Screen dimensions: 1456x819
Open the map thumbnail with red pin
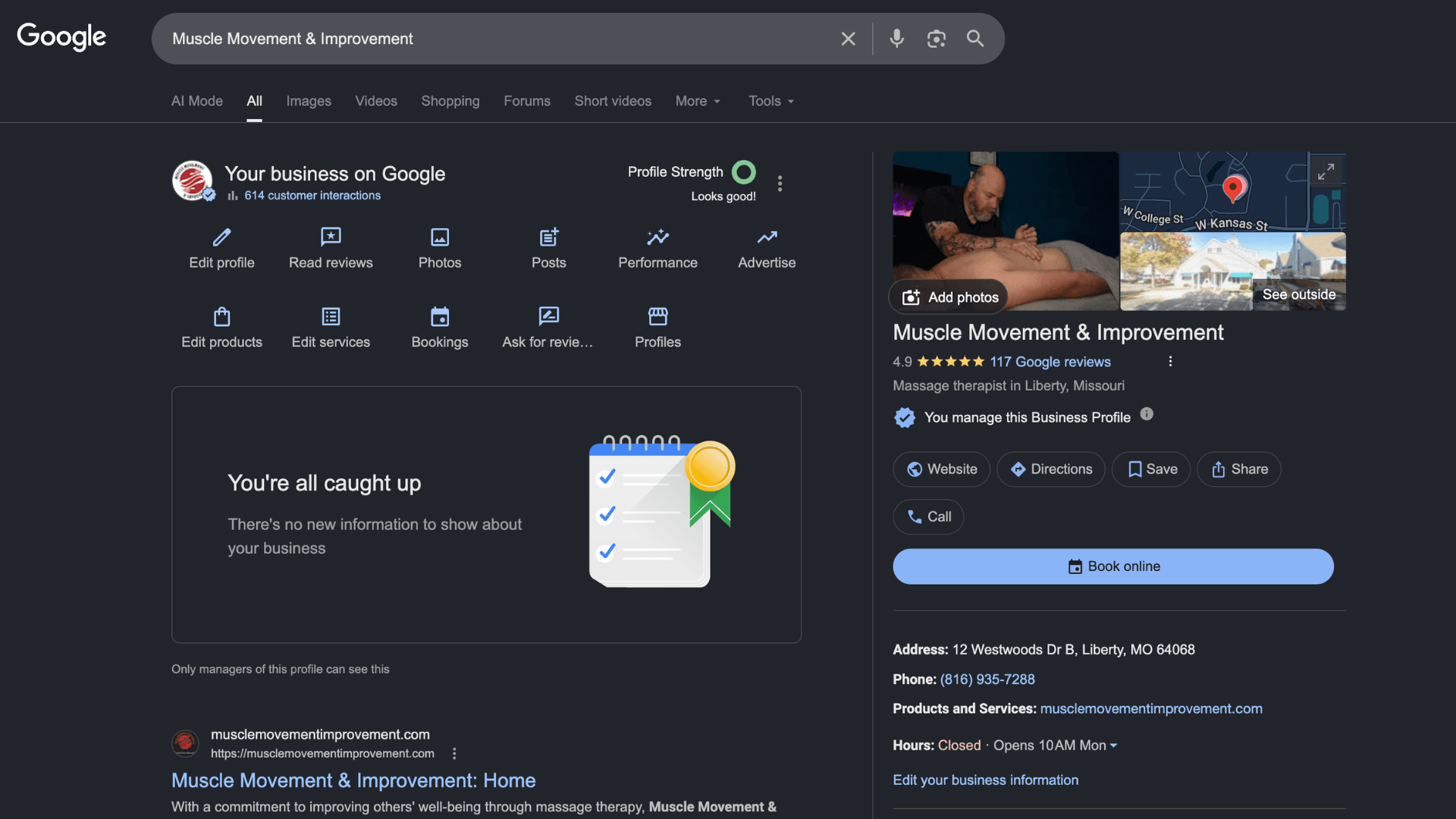(x=1233, y=191)
